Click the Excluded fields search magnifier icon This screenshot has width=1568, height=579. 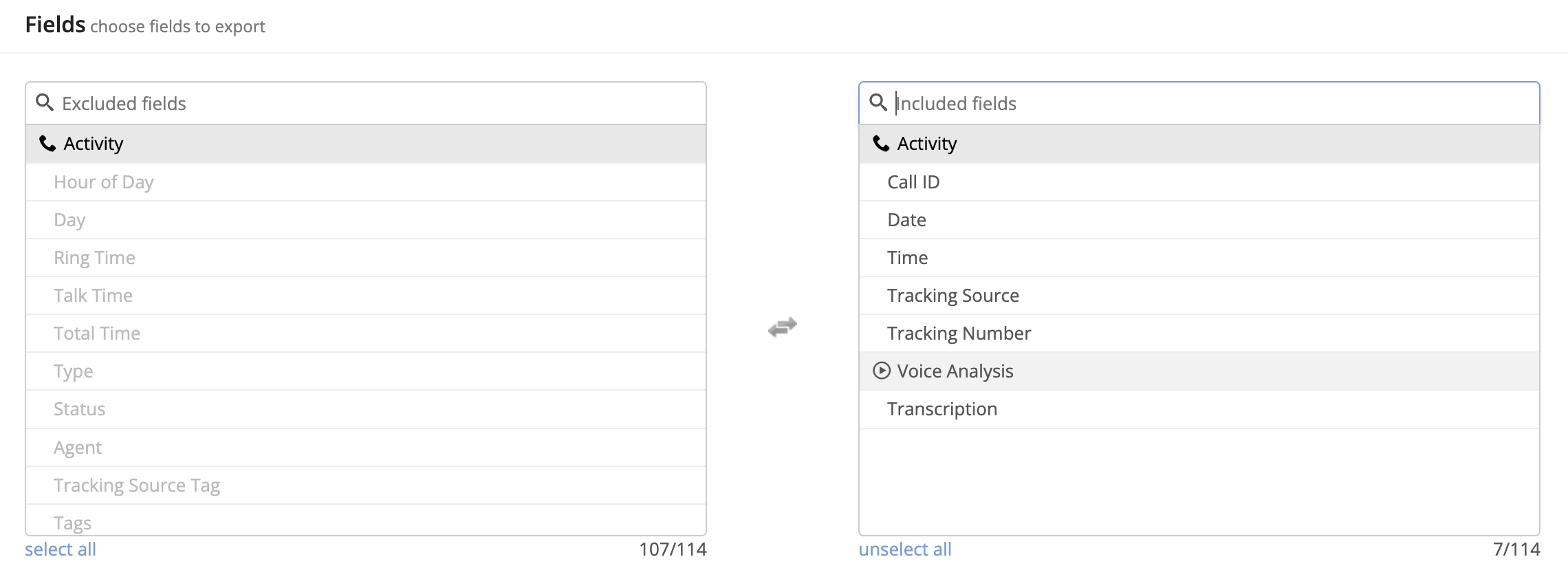pos(45,103)
